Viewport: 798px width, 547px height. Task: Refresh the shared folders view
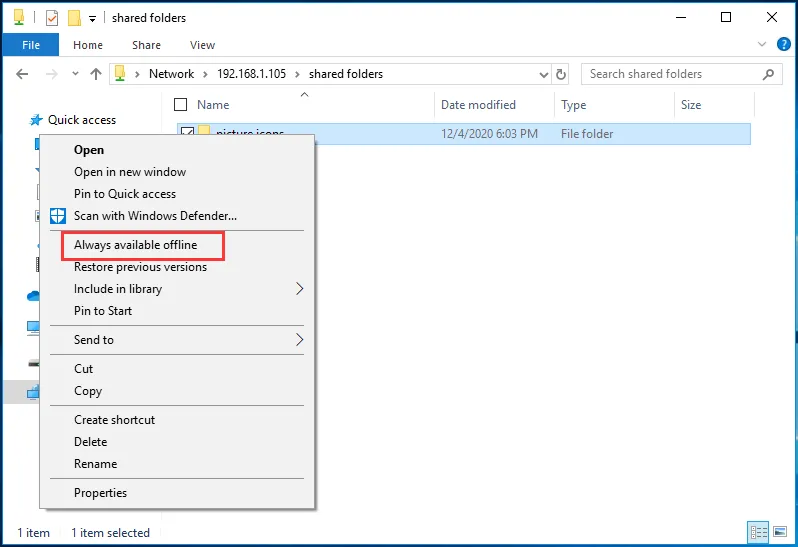click(562, 74)
